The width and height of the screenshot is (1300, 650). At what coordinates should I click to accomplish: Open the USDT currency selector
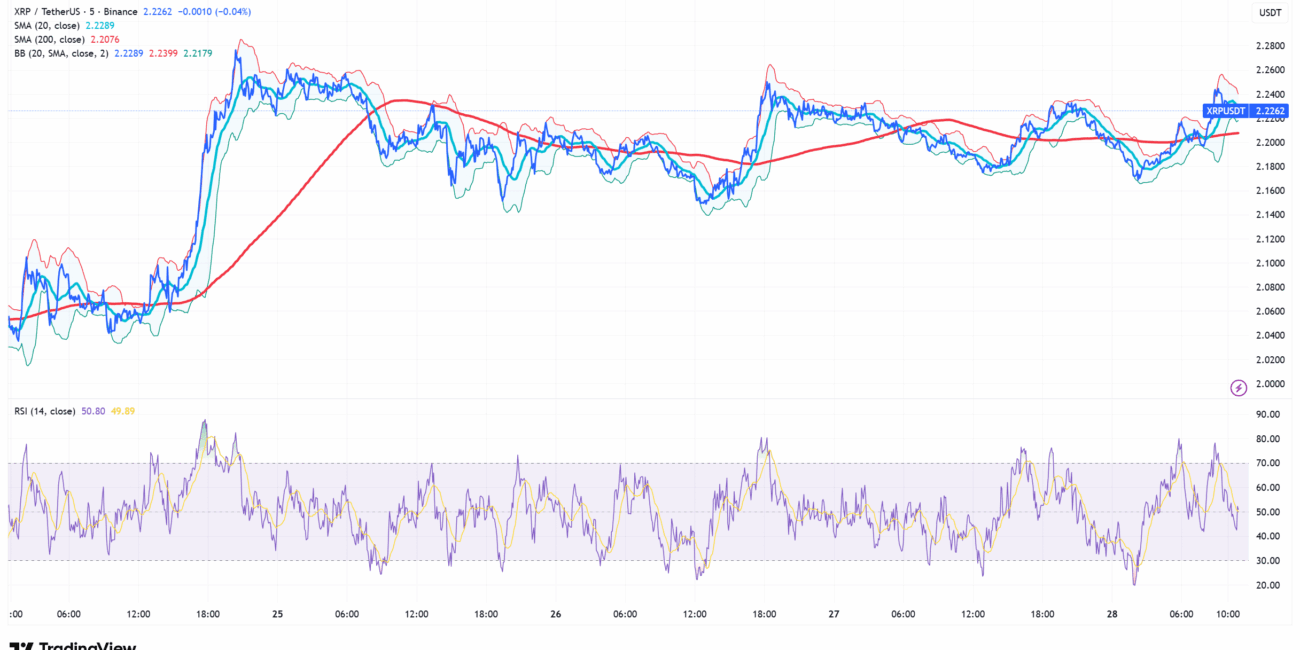coord(1270,12)
